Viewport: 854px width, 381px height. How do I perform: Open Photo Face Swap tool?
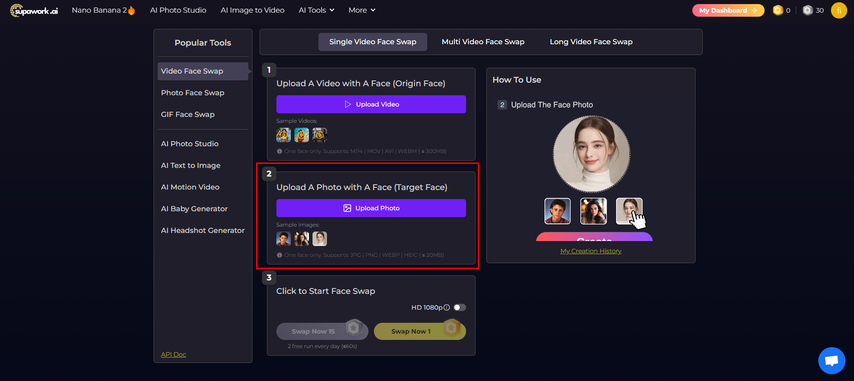coord(192,93)
